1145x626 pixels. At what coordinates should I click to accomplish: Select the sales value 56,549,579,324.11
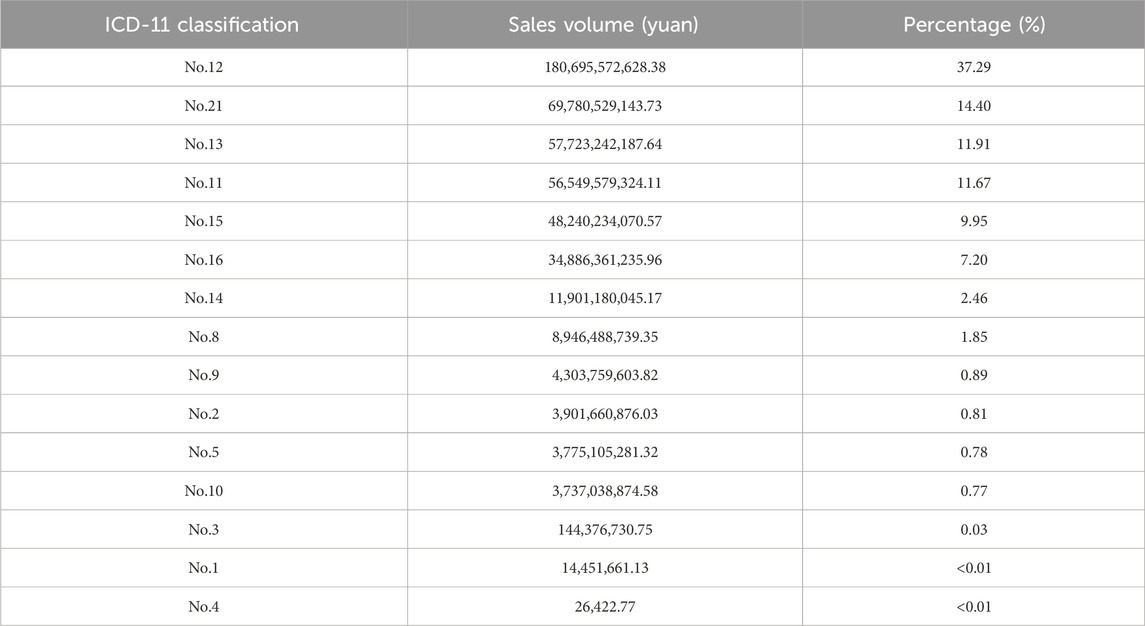pyautogui.click(x=605, y=183)
